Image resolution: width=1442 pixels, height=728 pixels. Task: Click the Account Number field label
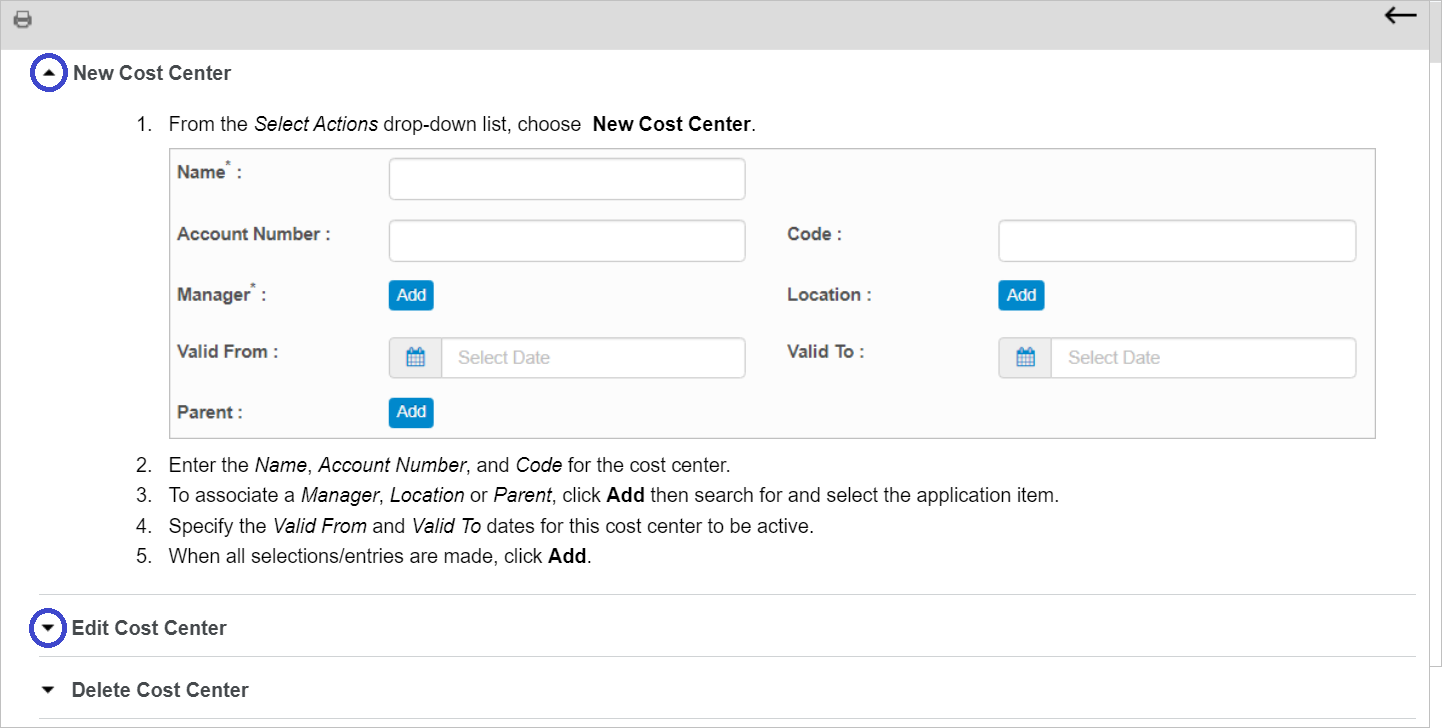(x=253, y=234)
